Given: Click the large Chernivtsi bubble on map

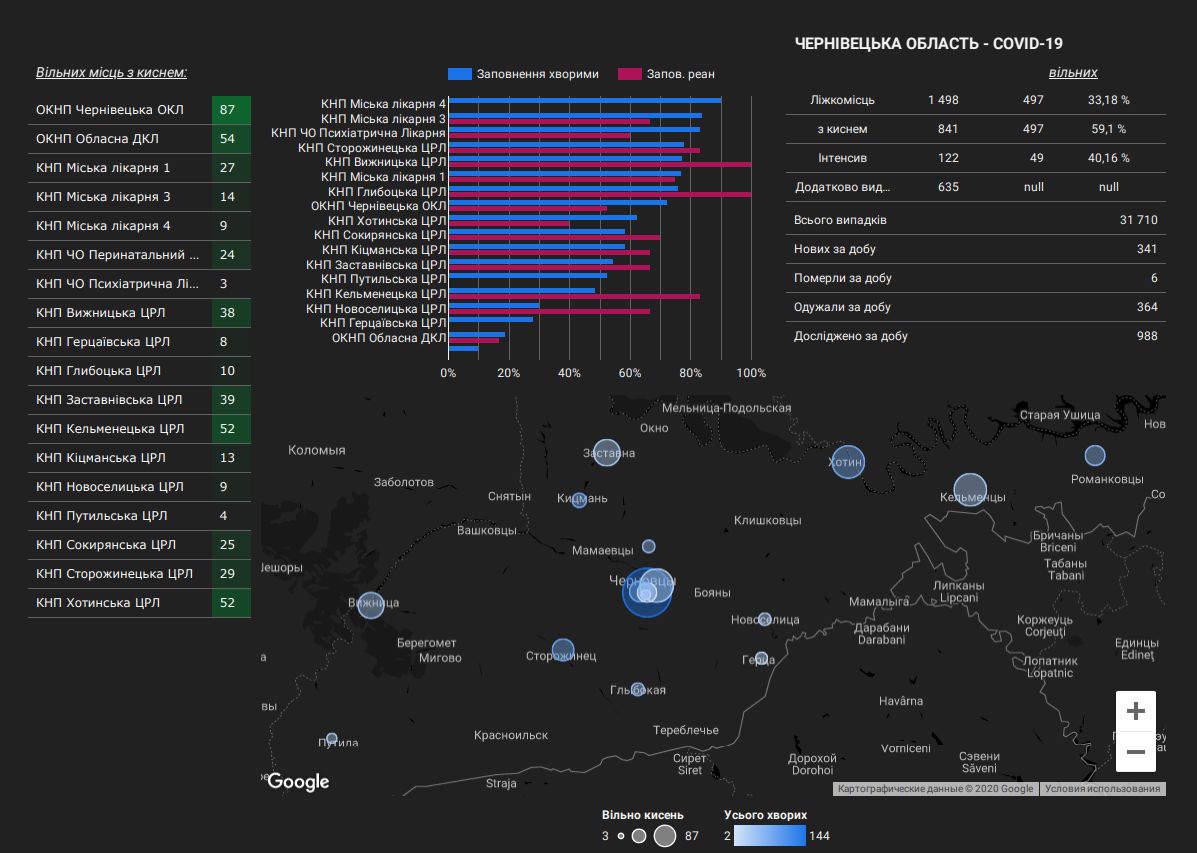Looking at the screenshot, I should (647, 590).
